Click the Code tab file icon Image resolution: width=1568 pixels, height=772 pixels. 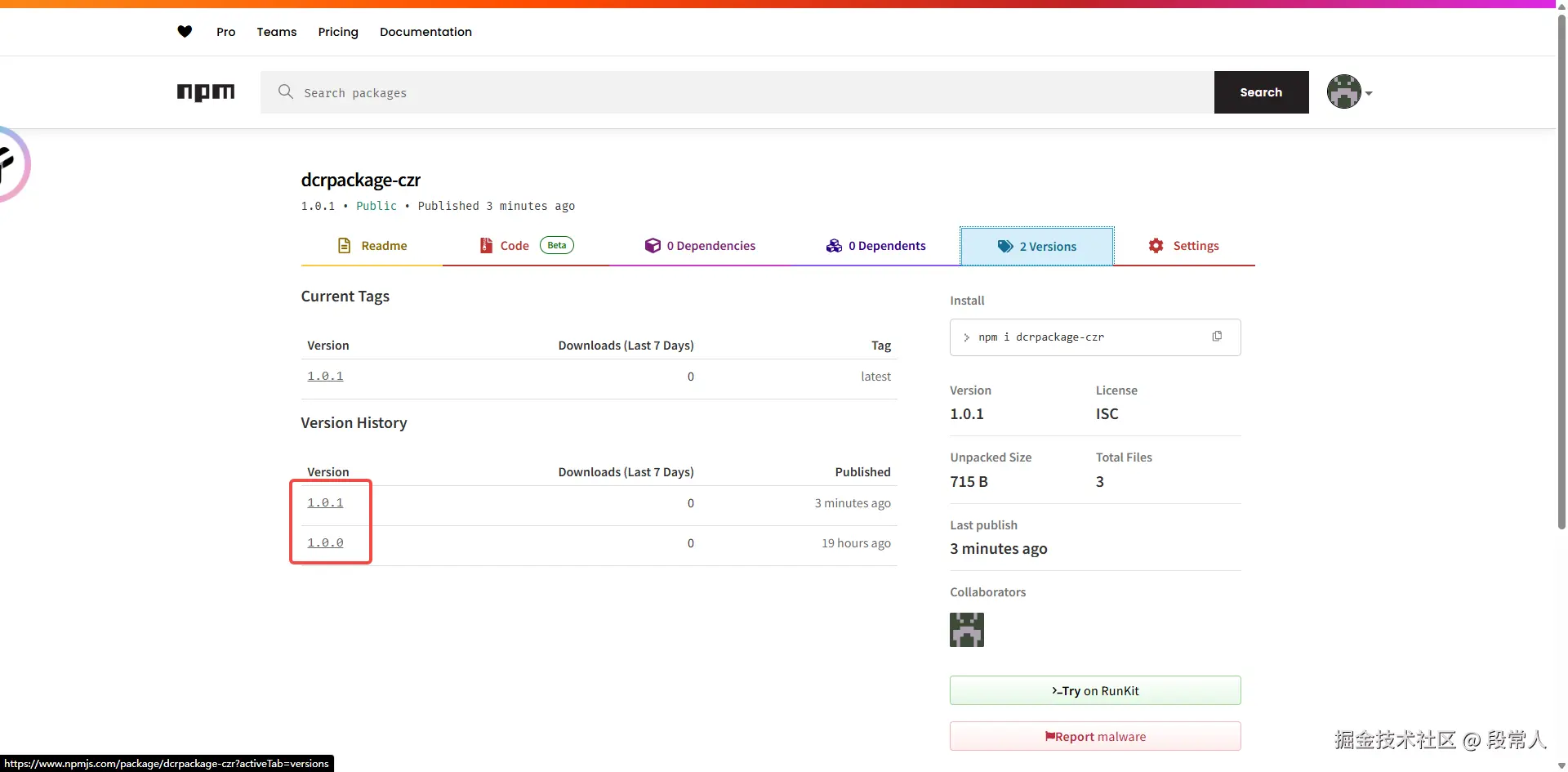[x=486, y=246]
